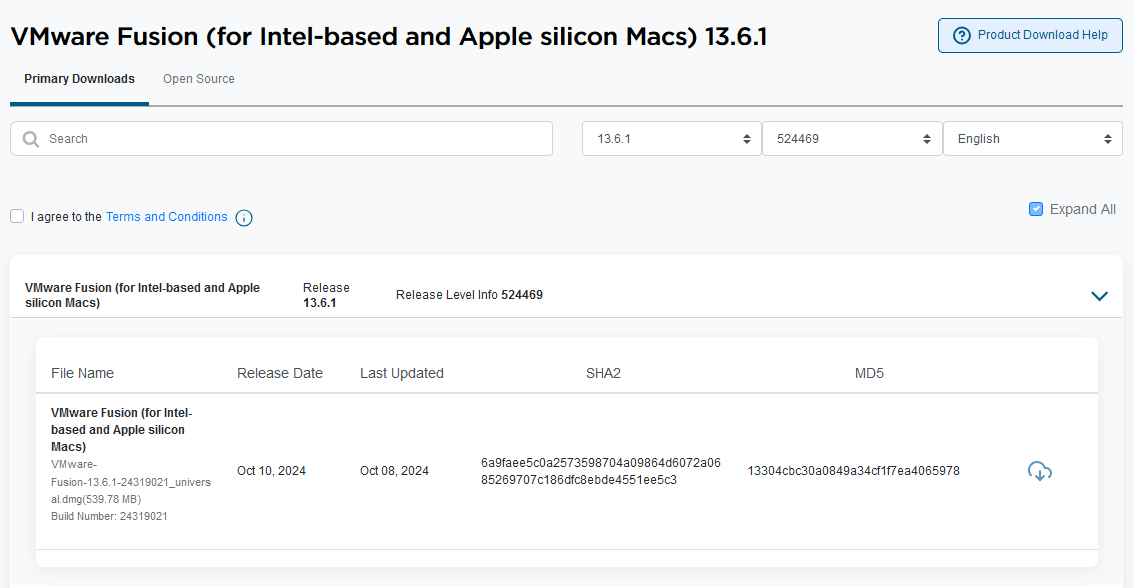The width and height of the screenshot is (1134, 588).
Task: Click the info icon beside Terms and Conditions
Action: click(x=244, y=218)
